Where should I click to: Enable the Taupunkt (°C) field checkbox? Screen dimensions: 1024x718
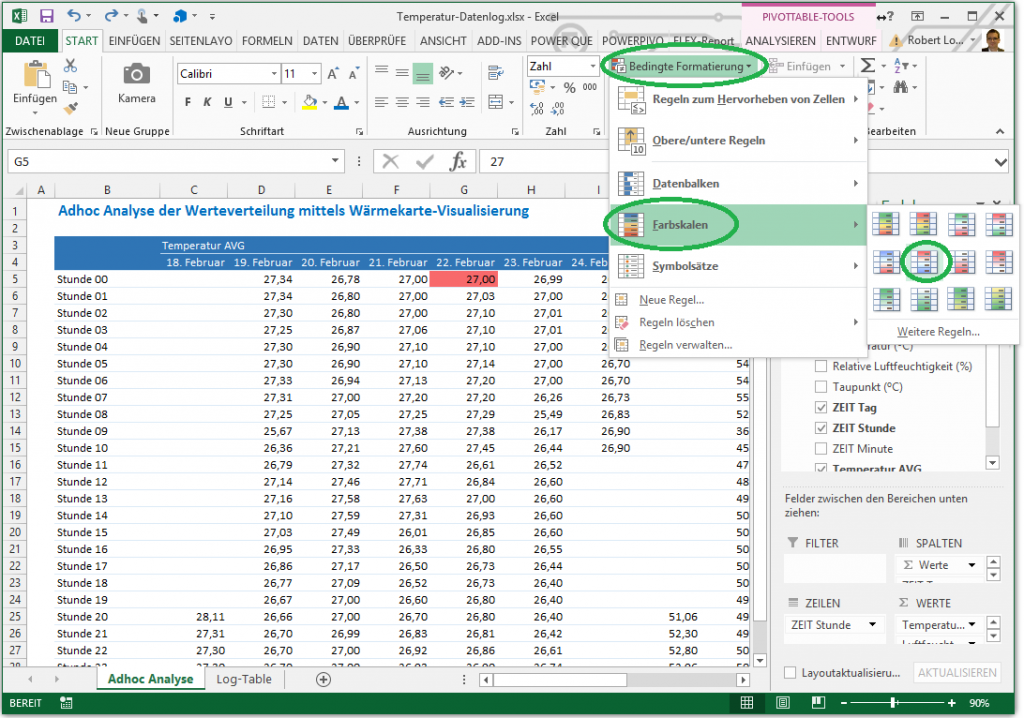(x=821, y=387)
